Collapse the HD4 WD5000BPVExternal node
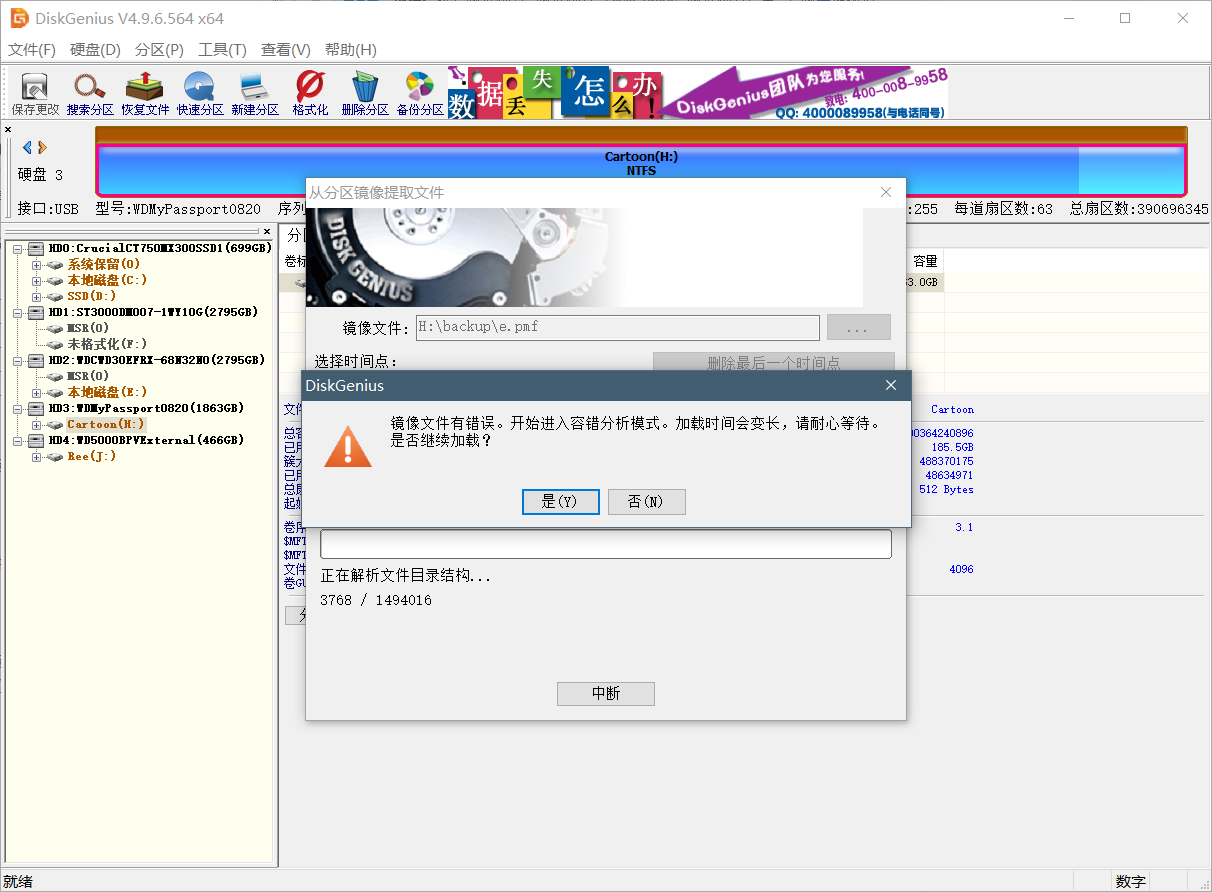 tap(18, 440)
